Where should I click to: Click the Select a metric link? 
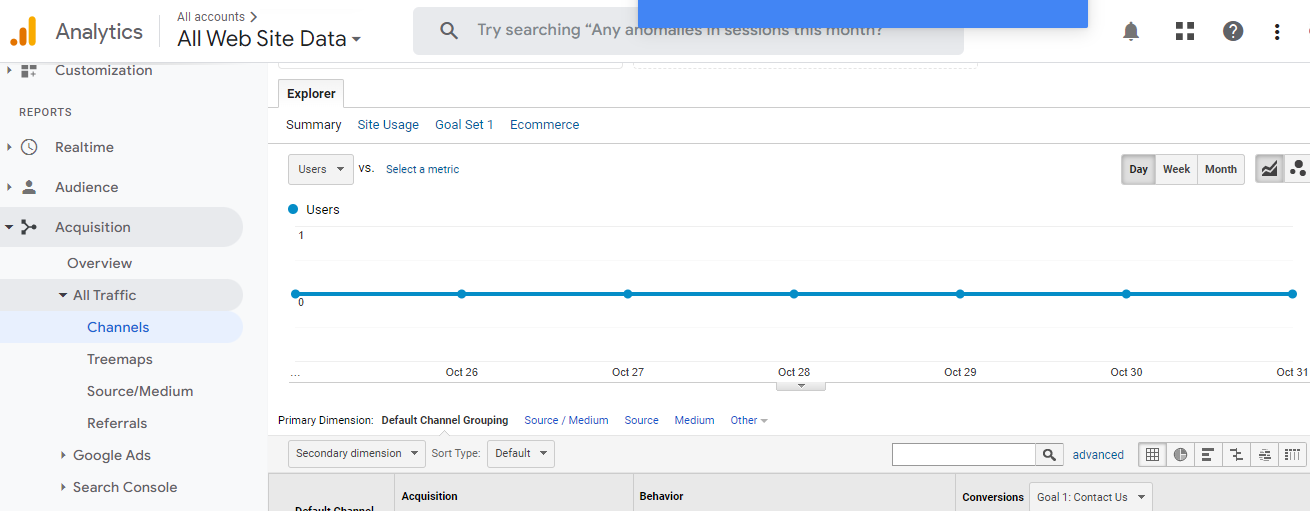[x=422, y=169]
